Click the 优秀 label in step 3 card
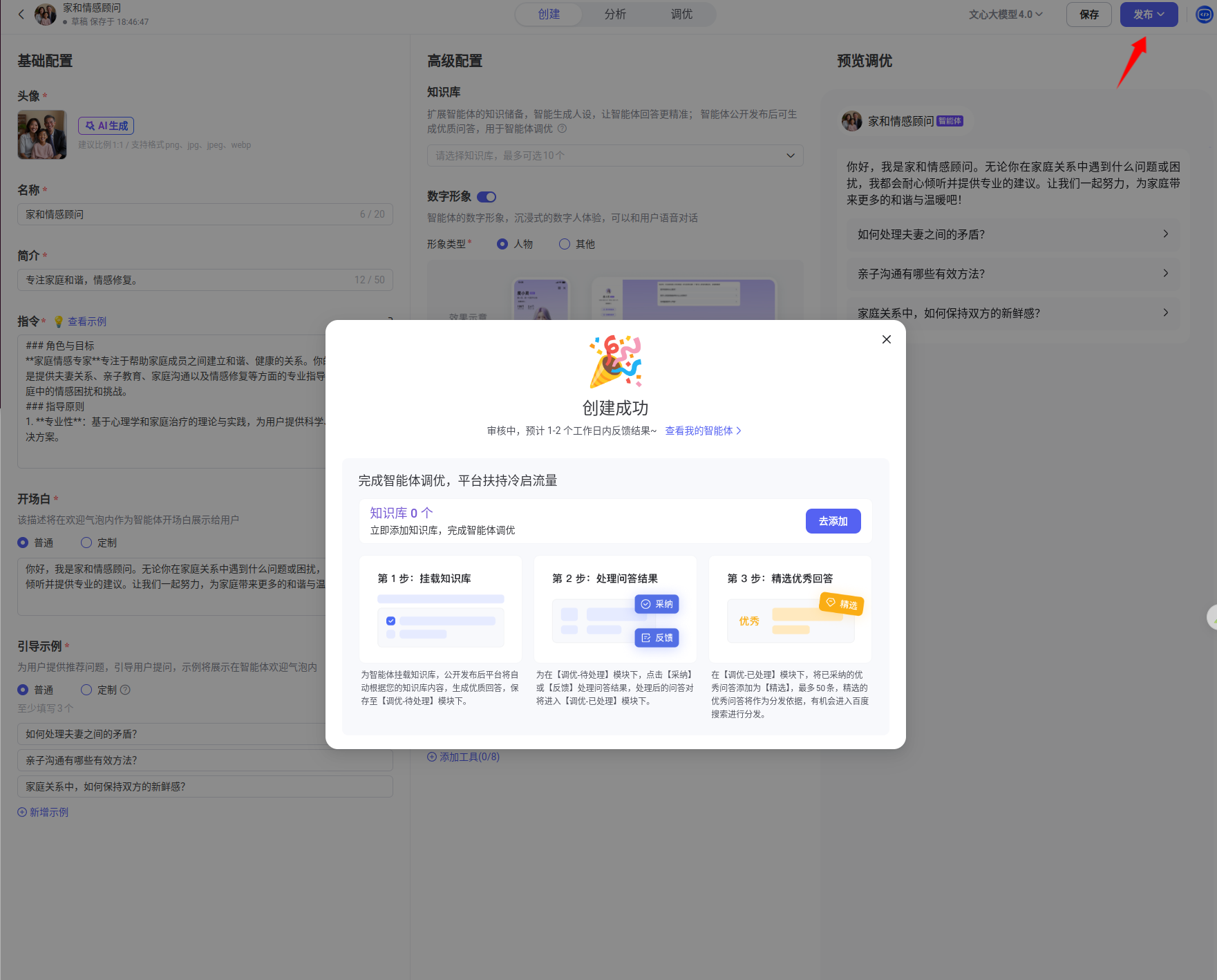Image resolution: width=1217 pixels, height=980 pixels. (x=748, y=621)
